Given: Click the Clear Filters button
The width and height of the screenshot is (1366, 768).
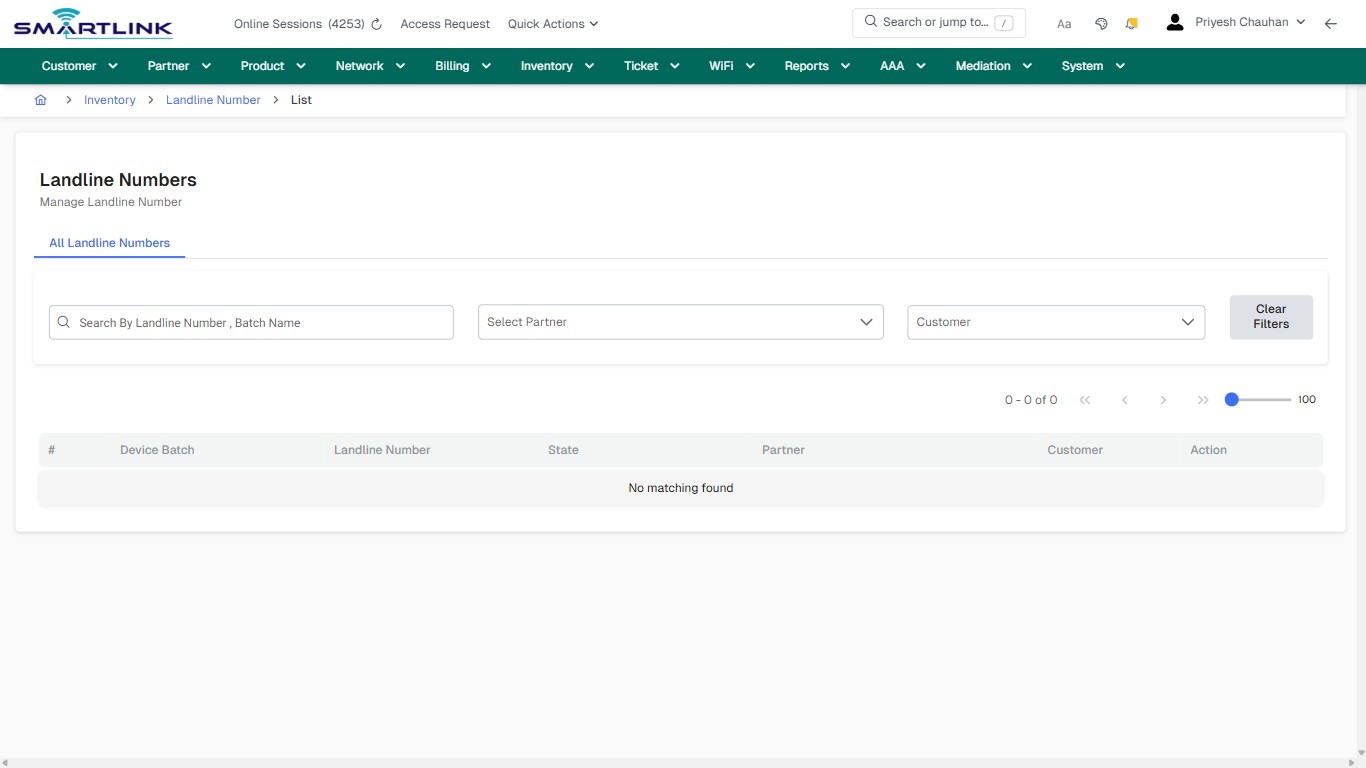Looking at the screenshot, I should coord(1271,316).
